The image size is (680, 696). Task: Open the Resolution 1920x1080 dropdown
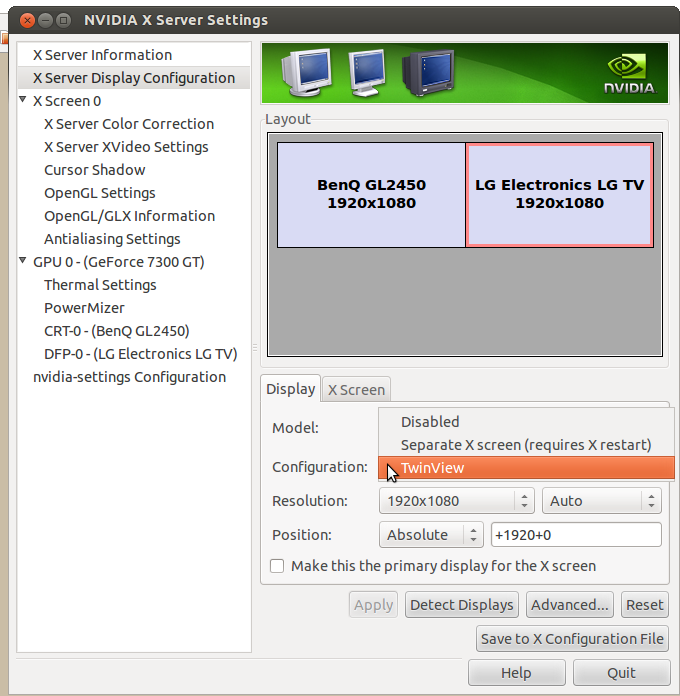coord(457,501)
